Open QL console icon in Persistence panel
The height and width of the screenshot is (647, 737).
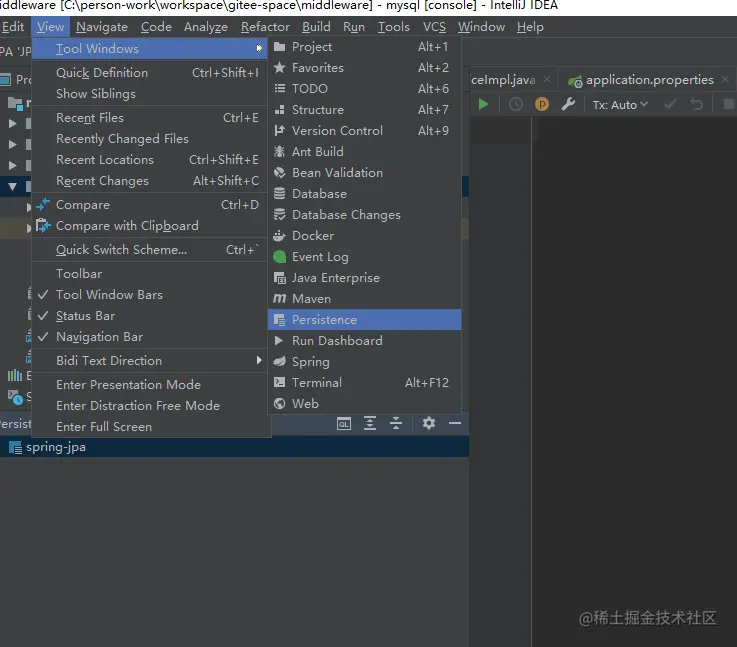(344, 423)
